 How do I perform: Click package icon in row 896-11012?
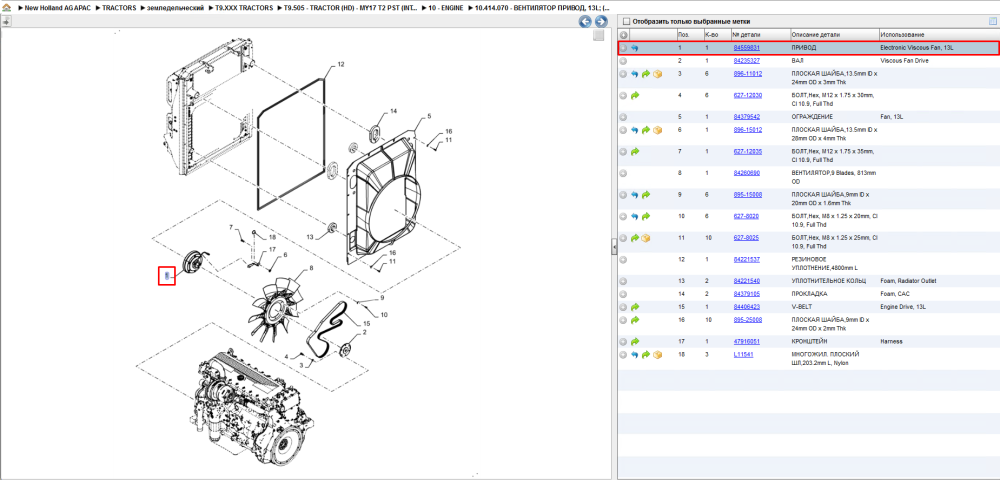(657, 74)
